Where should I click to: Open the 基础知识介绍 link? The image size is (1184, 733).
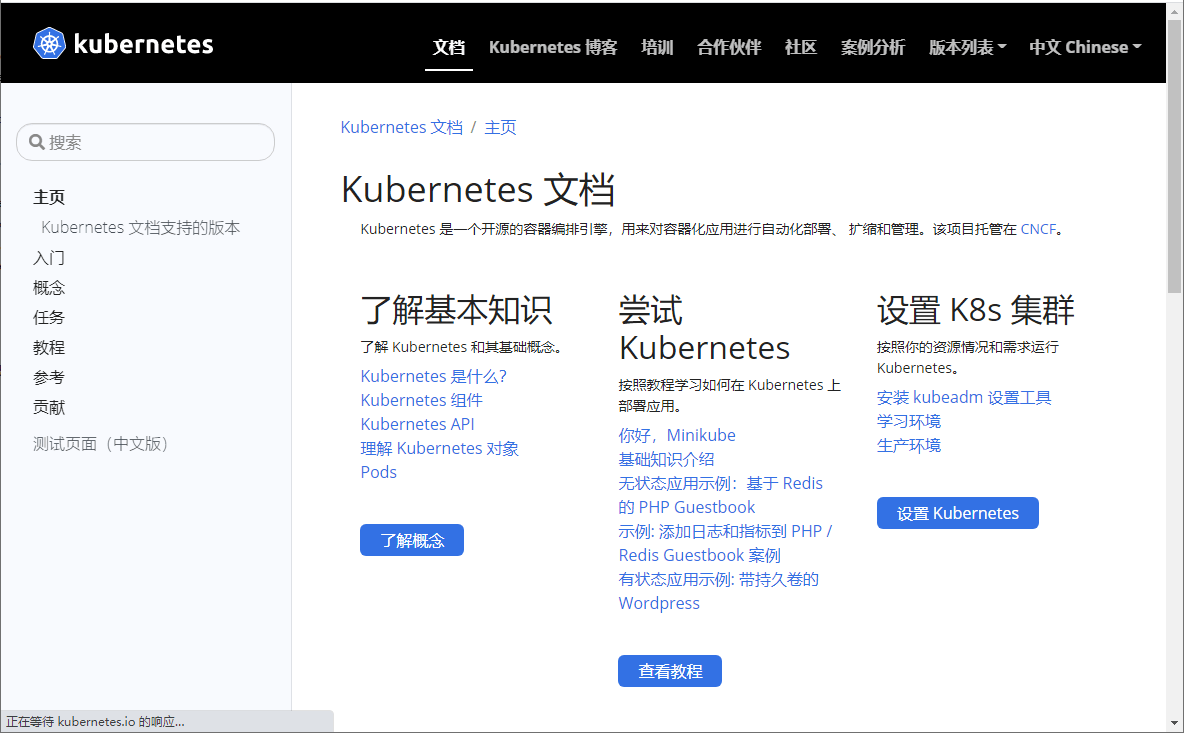pos(666,459)
